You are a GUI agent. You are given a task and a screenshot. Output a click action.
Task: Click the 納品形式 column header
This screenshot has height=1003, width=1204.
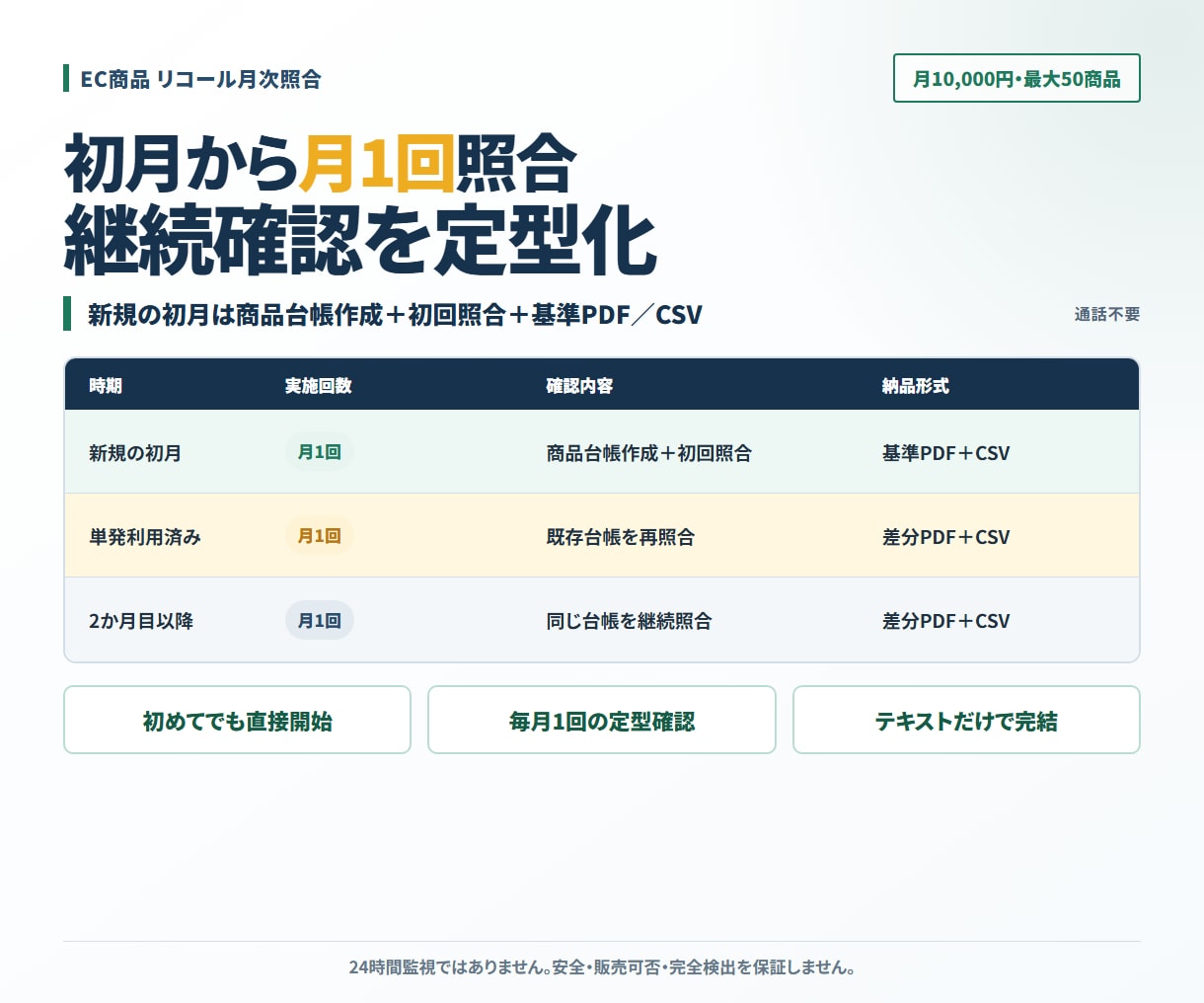(916, 385)
